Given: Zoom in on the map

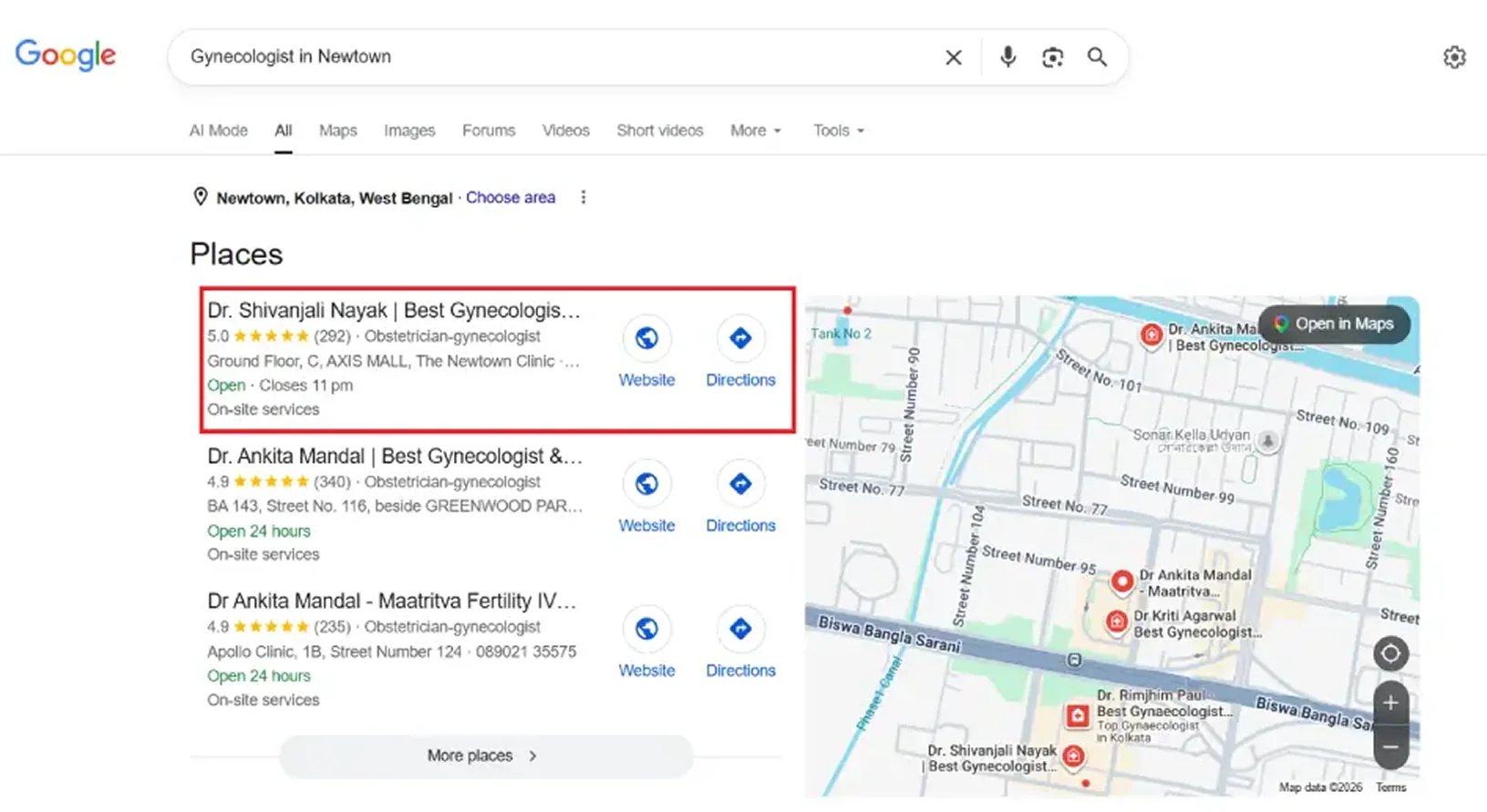Looking at the screenshot, I should coord(1390,703).
